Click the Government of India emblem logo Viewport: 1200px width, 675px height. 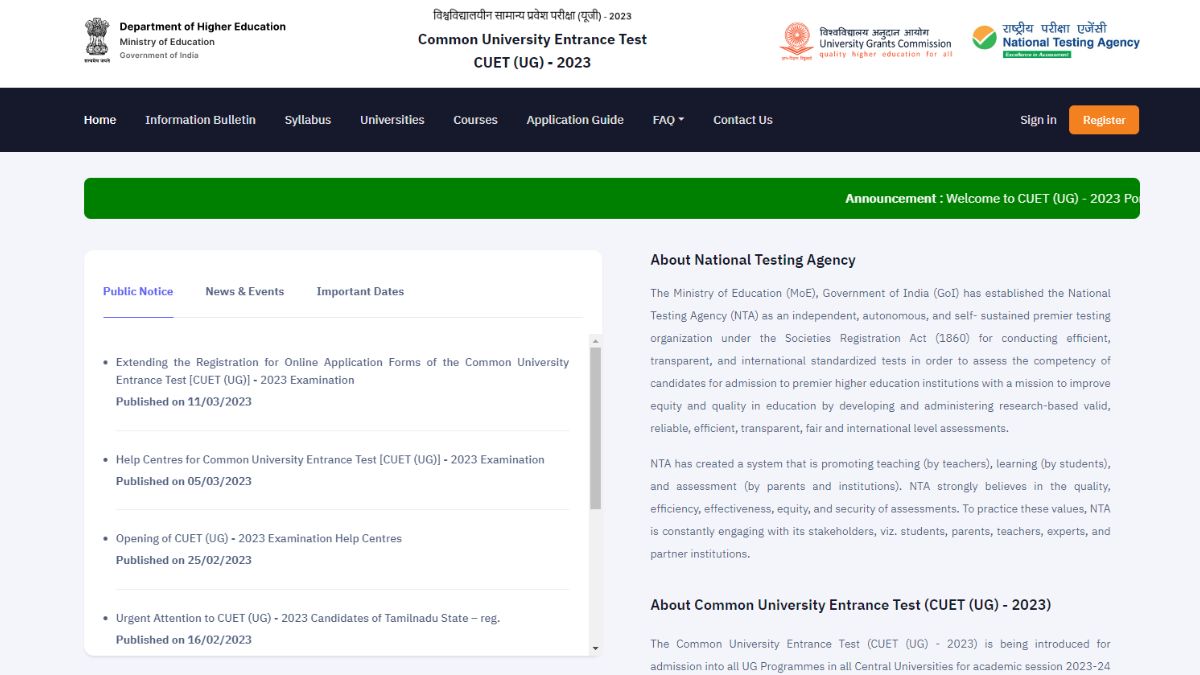97,40
